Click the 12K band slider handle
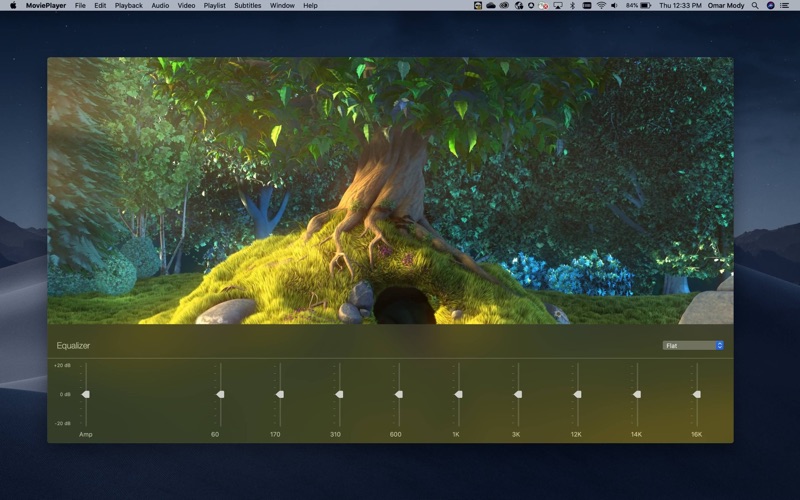Screen dimensions: 800x500 pos(578,394)
